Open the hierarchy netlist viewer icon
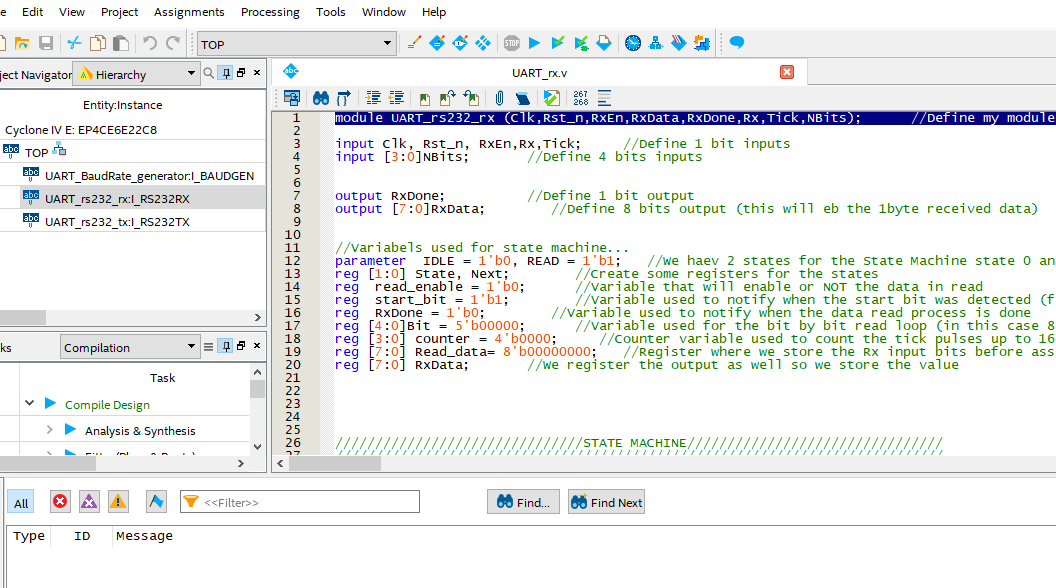This screenshot has width=1056, height=588. tap(656, 43)
